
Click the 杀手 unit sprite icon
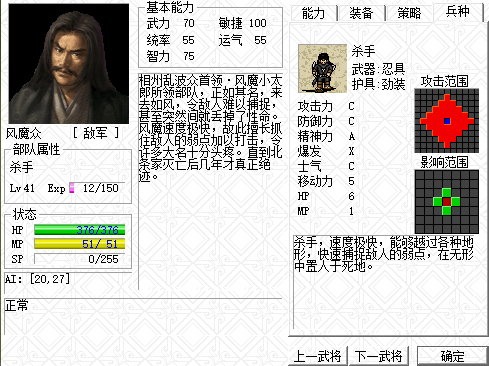point(322,69)
